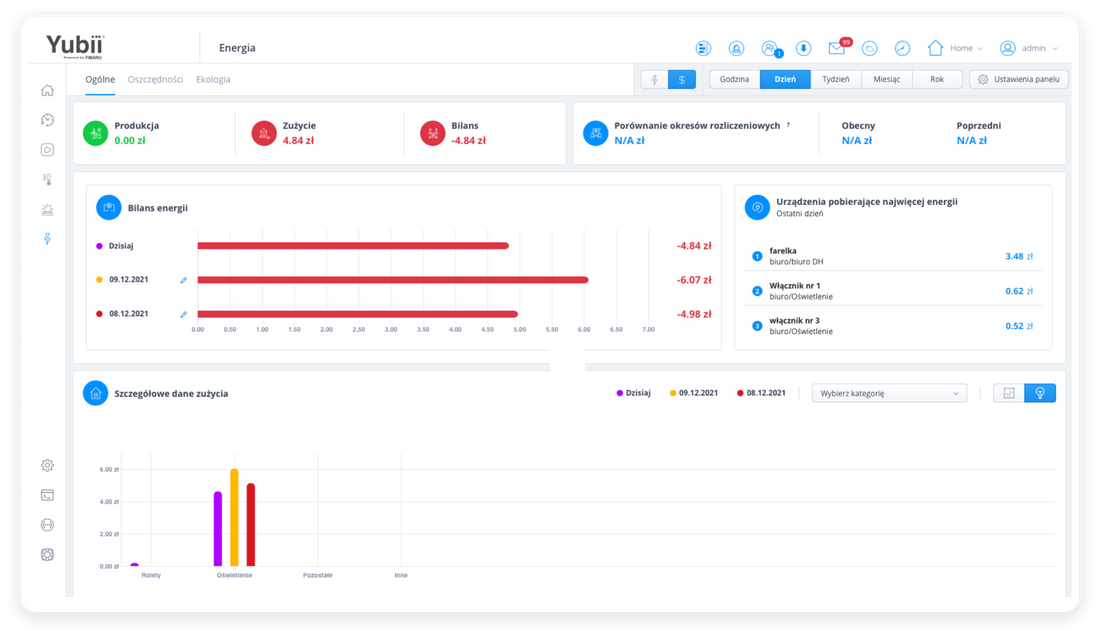Select the Rok time range
Screen dimensions: 1100x637
(x=937, y=79)
